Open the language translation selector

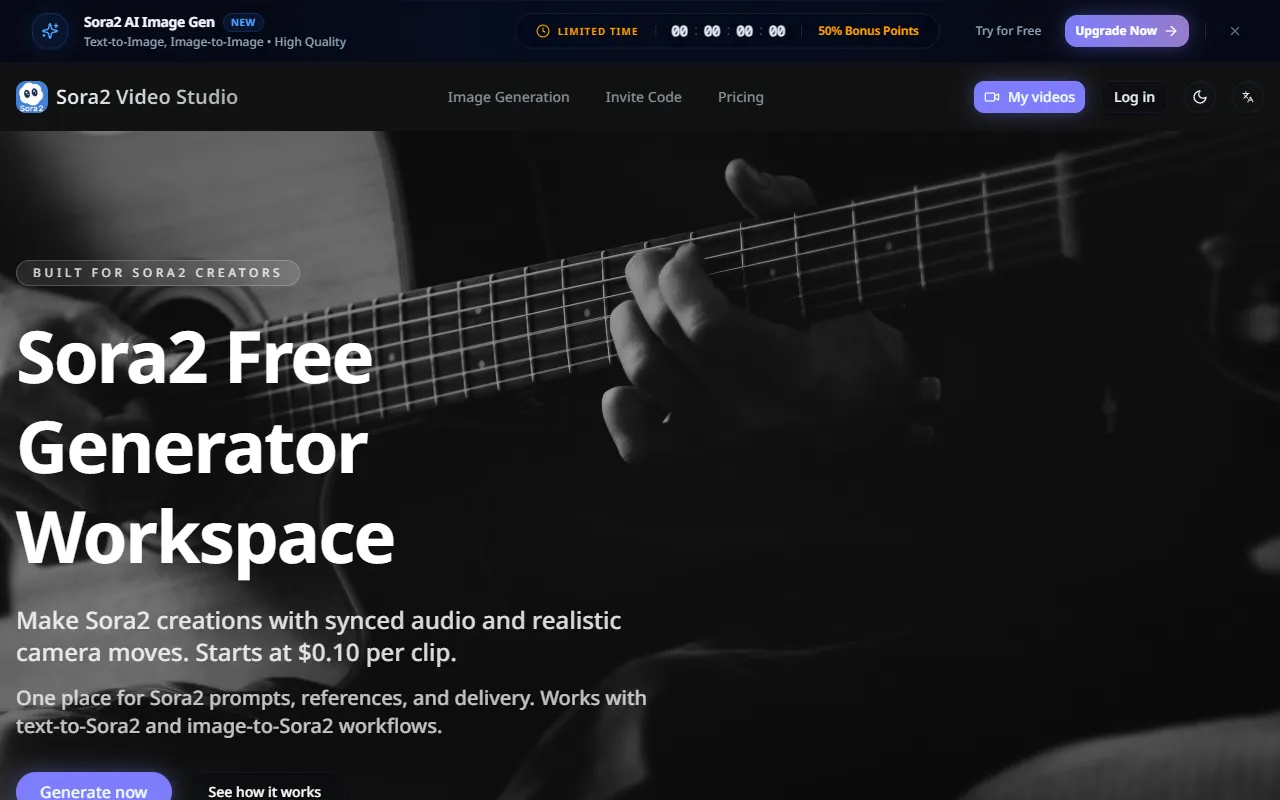point(1247,97)
